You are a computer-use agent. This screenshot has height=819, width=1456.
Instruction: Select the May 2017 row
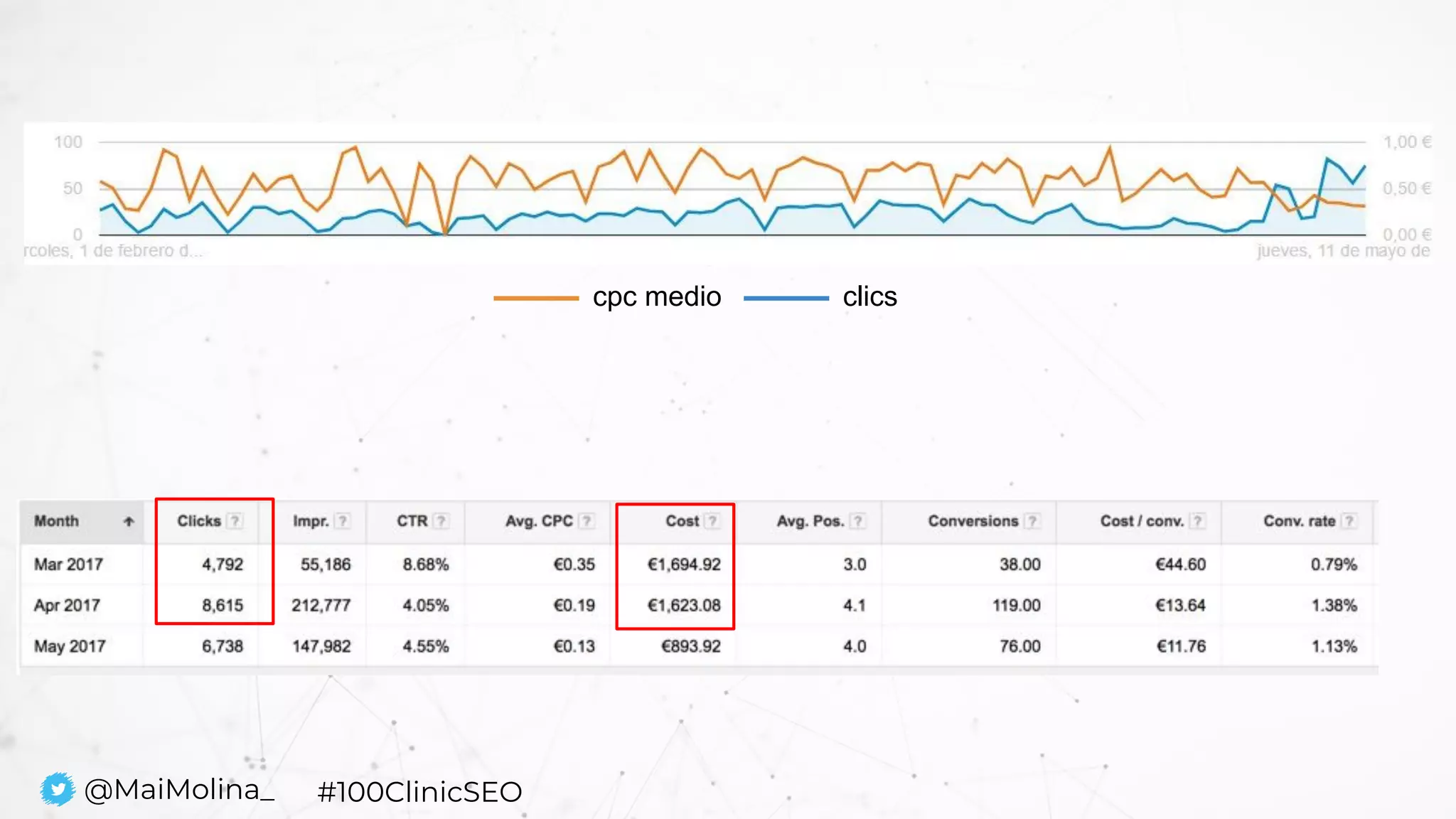click(69, 646)
